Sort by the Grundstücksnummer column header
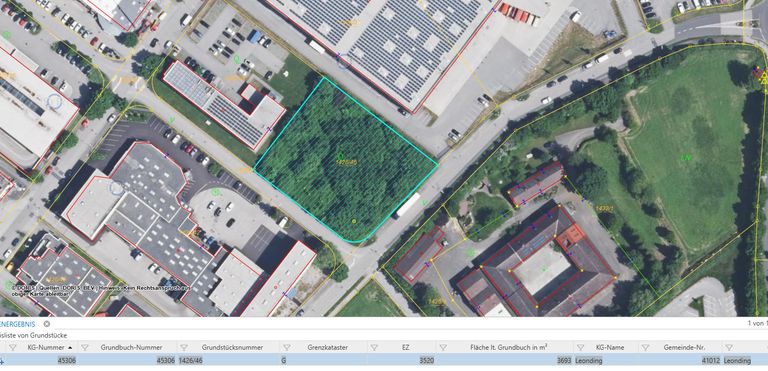The image size is (768, 371). pyautogui.click(x=232, y=347)
